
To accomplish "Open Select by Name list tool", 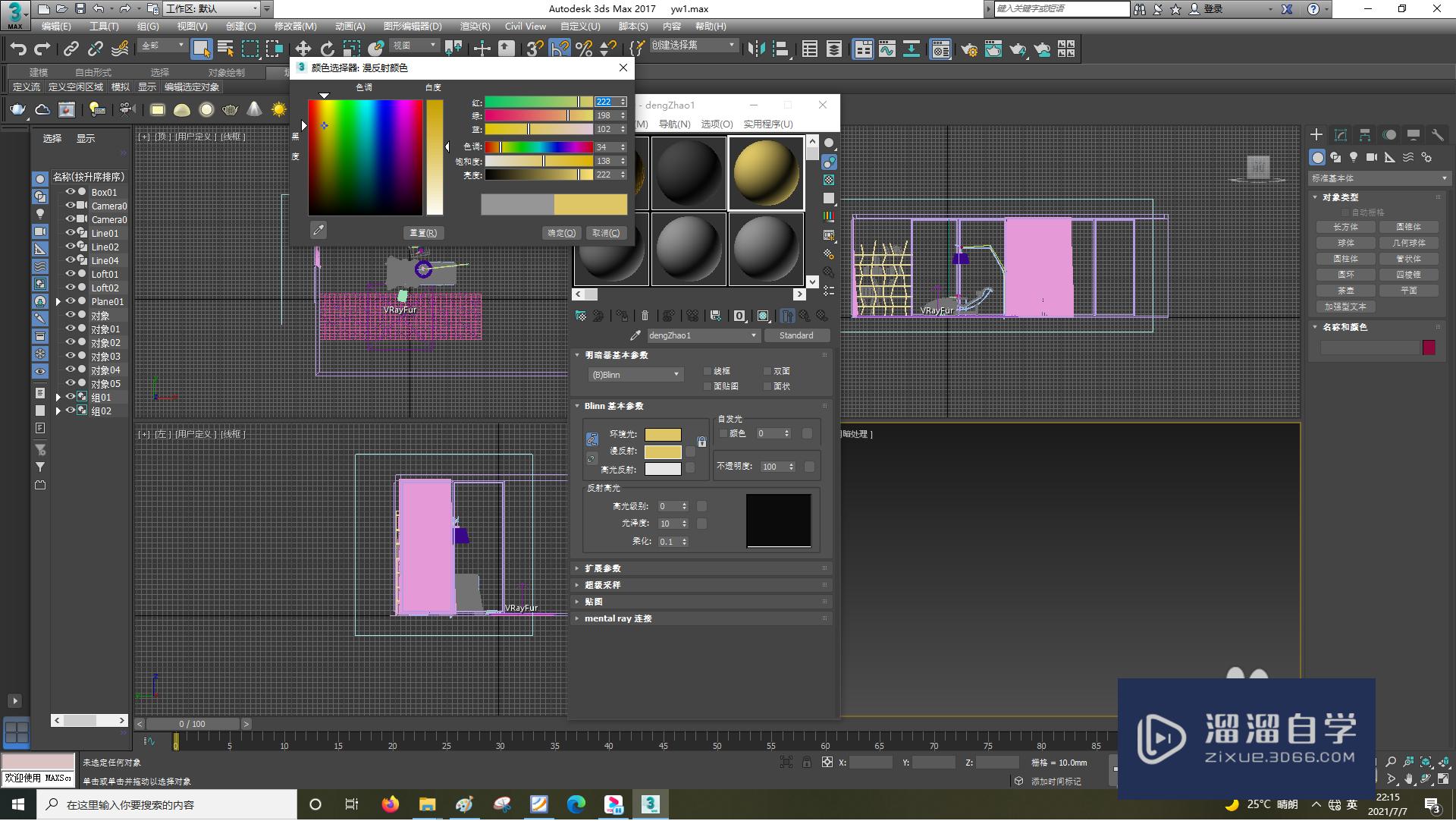I will click(225, 49).
